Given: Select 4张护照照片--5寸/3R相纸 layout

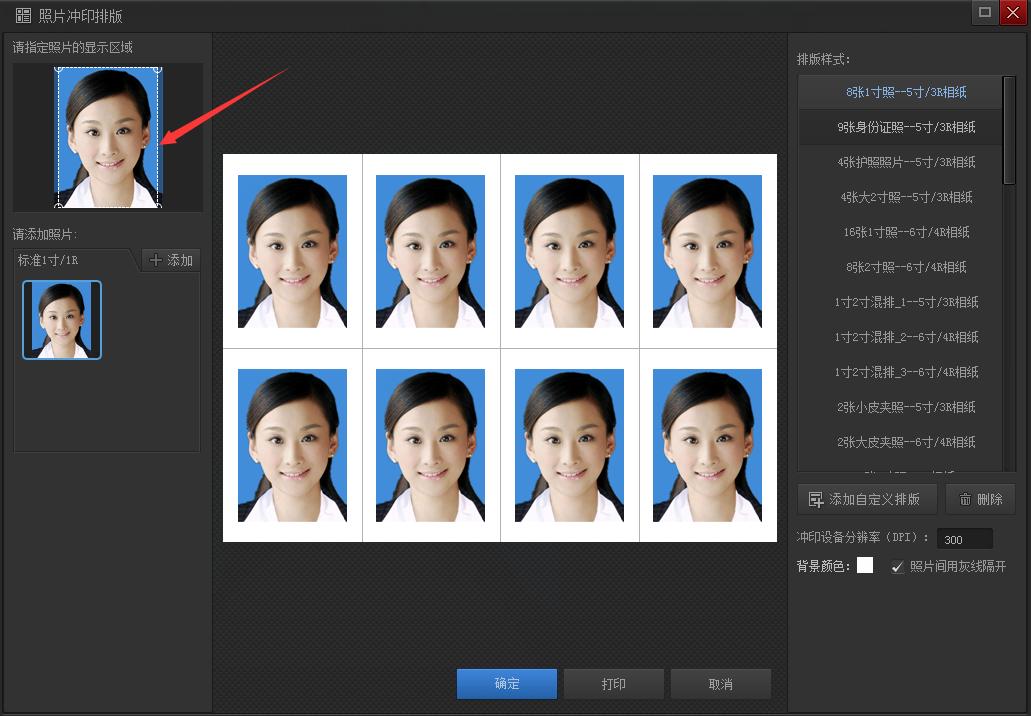Looking at the screenshot, I should tap(906, 162).
